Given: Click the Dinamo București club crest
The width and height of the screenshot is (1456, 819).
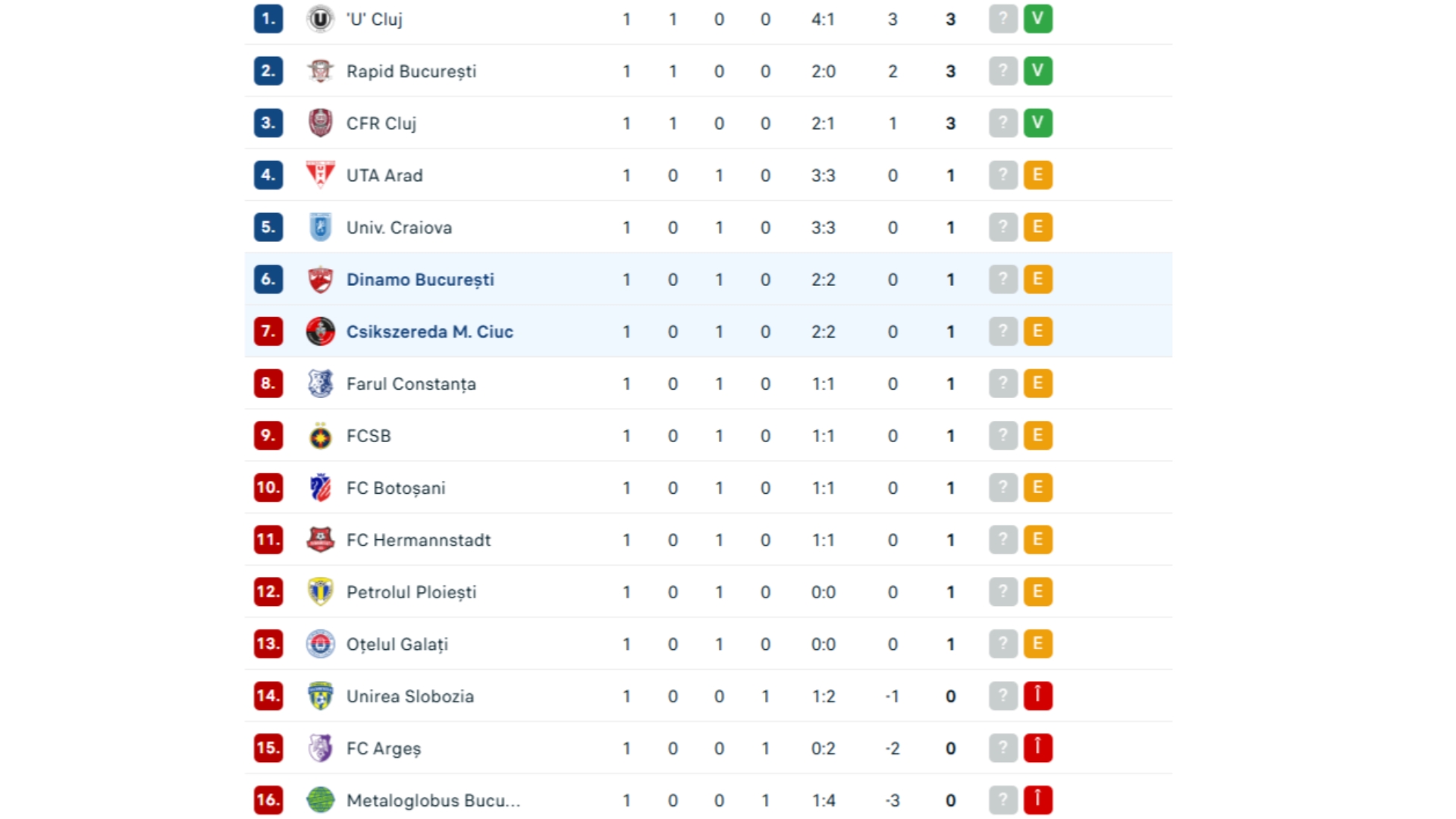Looking at the screenshot, I should coord(320,280).
